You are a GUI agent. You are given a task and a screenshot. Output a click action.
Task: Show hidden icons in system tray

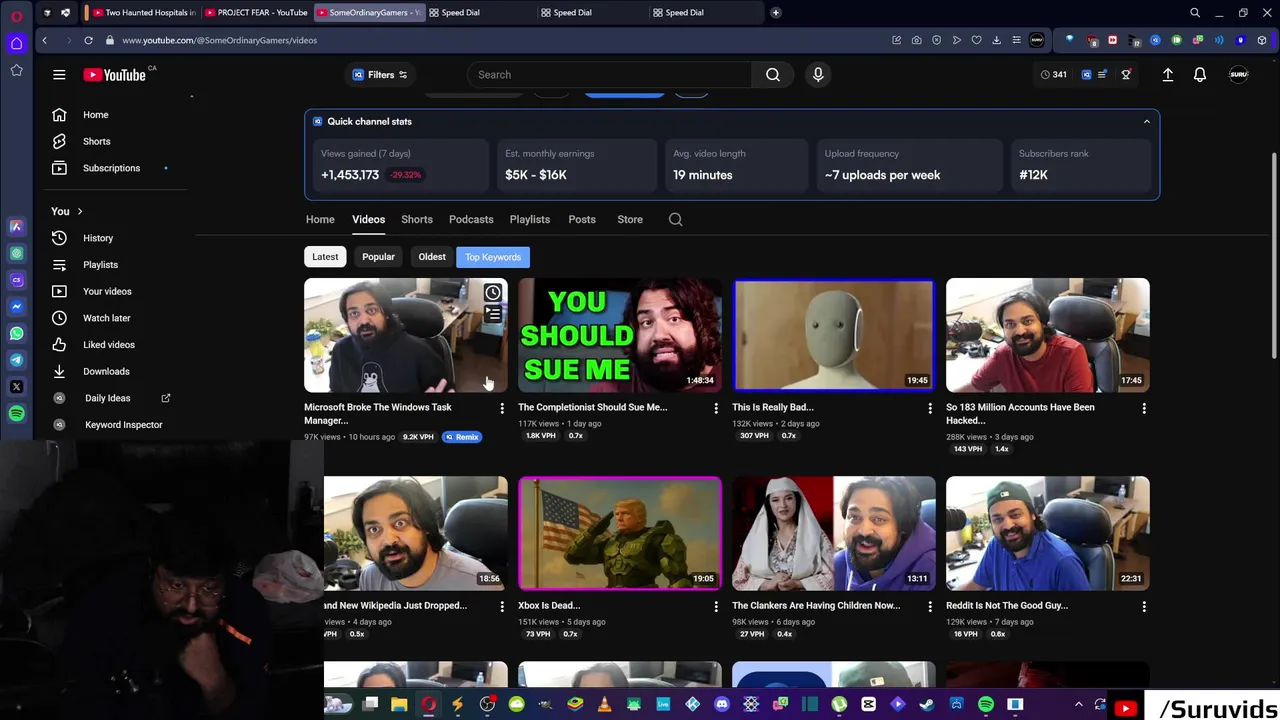pos(1078,705)
